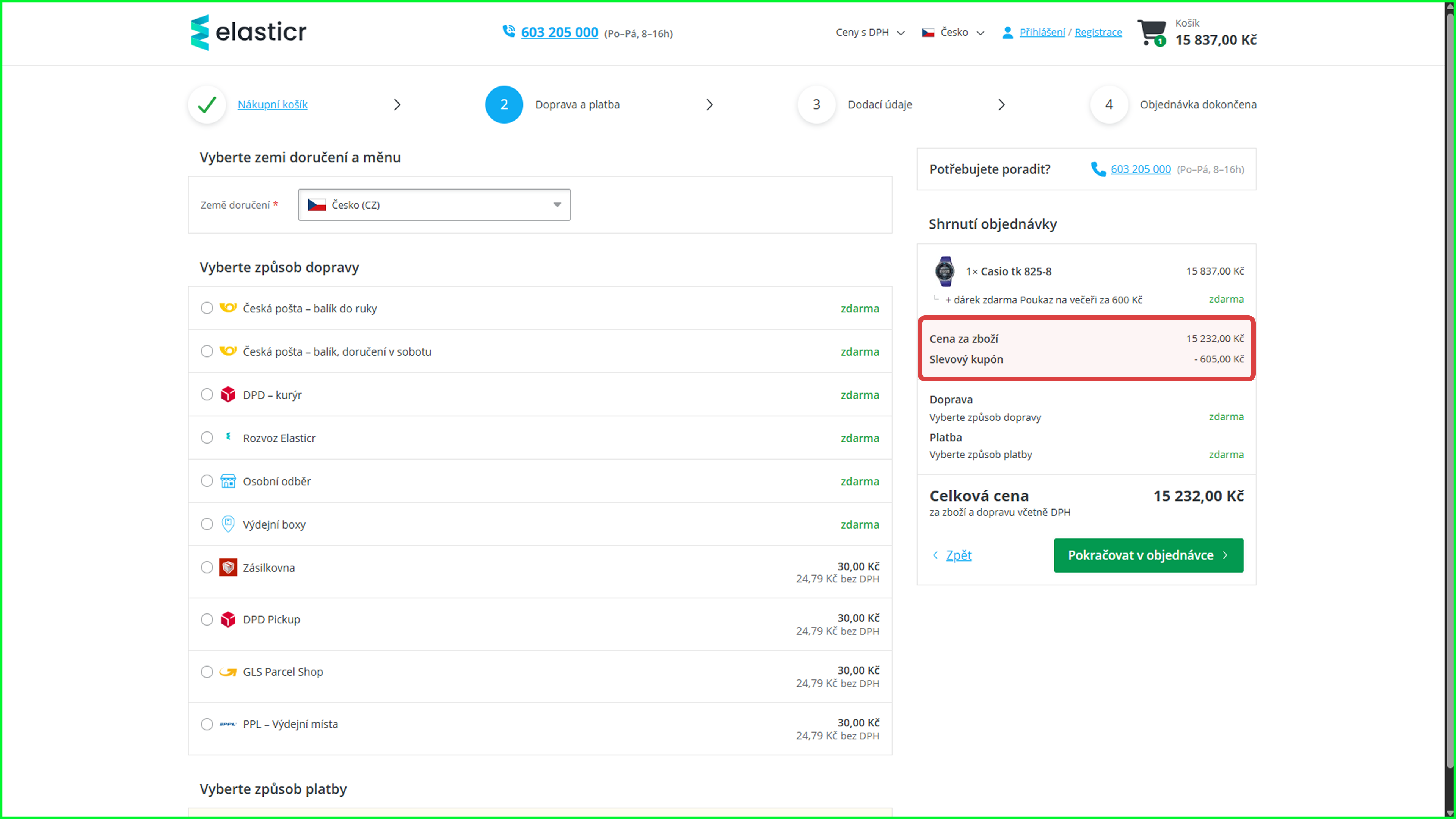The width and height of the screenshot is (1456, 819).
Task: Expand the Ceny s DPH dropdown
Action: 870,33
